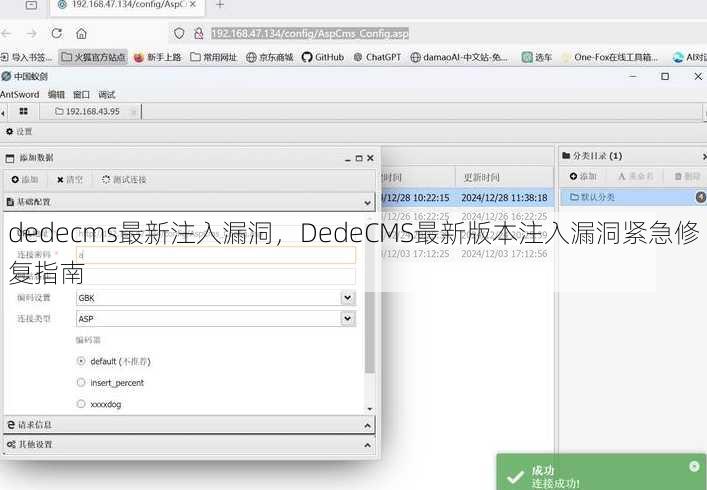Click the 更新时间 column header

pyautogui.click(x=504, y=177)
